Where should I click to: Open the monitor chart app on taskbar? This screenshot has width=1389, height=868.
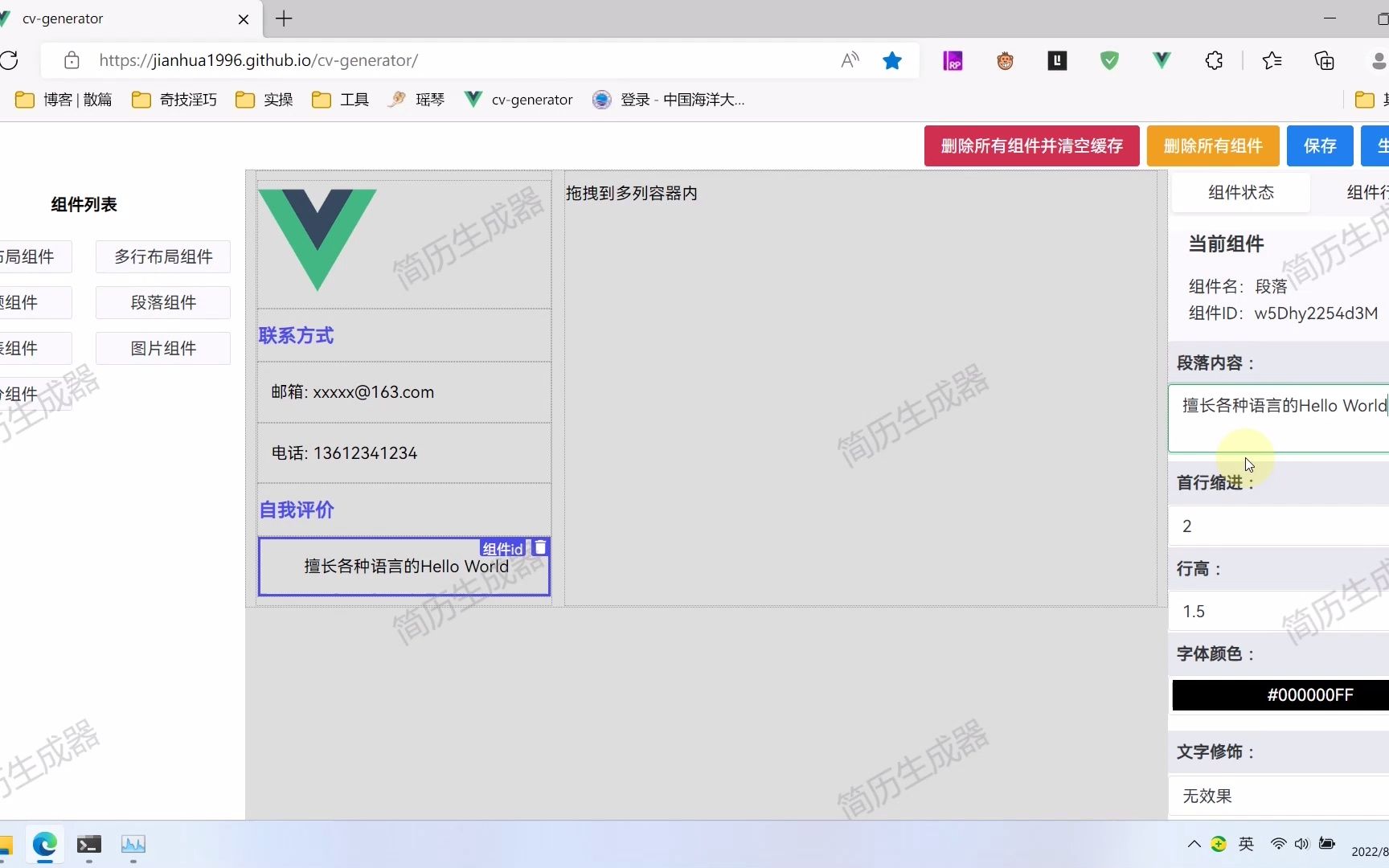133,845
